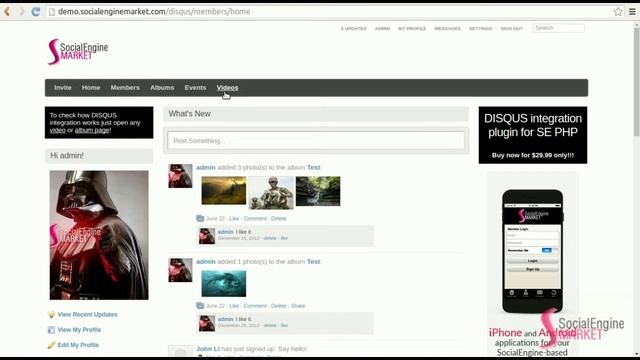The image size is (640, 360).
Task: Click the Search field
Action: click(x=558, y=28)
